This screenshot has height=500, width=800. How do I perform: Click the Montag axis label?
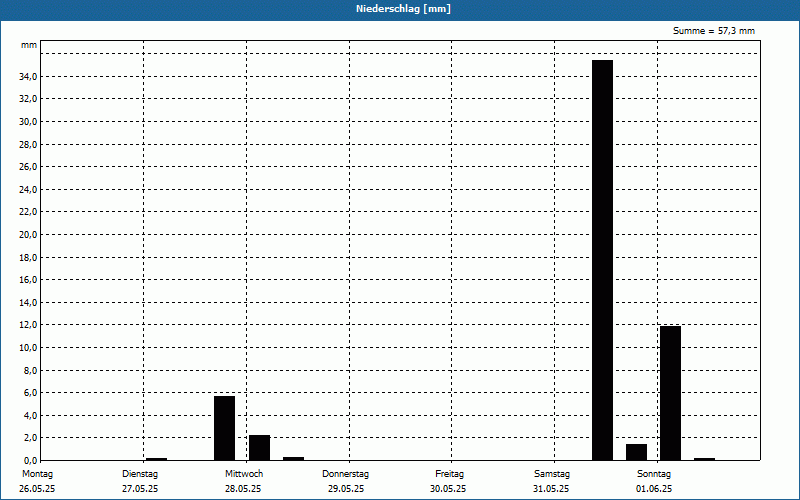pos(37,474)
